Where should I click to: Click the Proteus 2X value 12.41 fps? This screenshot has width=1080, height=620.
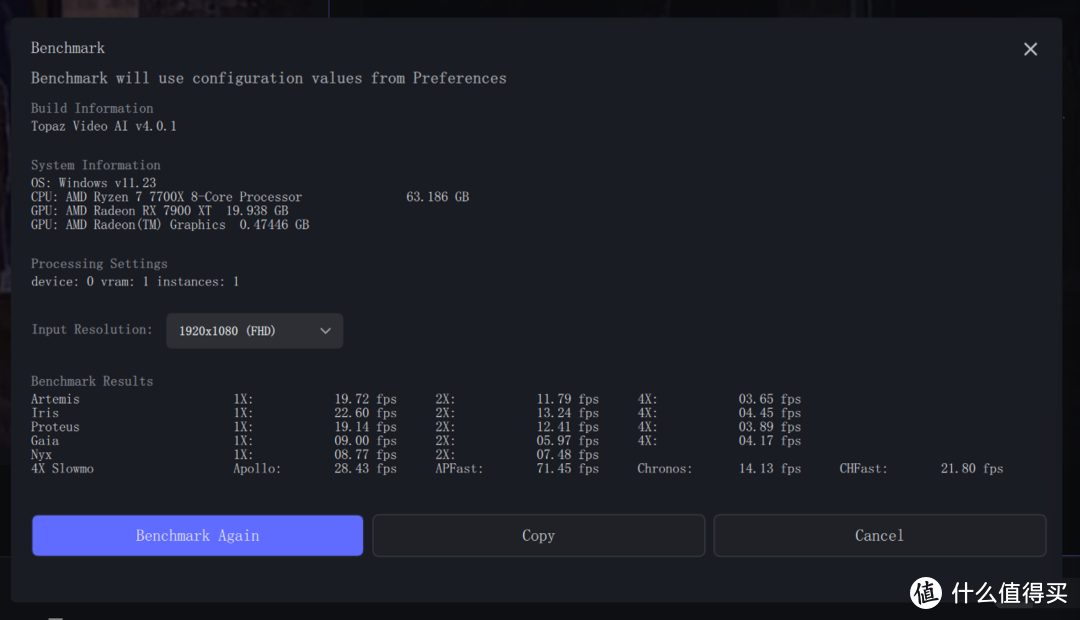pyautogui.click(x=568, y=427)
